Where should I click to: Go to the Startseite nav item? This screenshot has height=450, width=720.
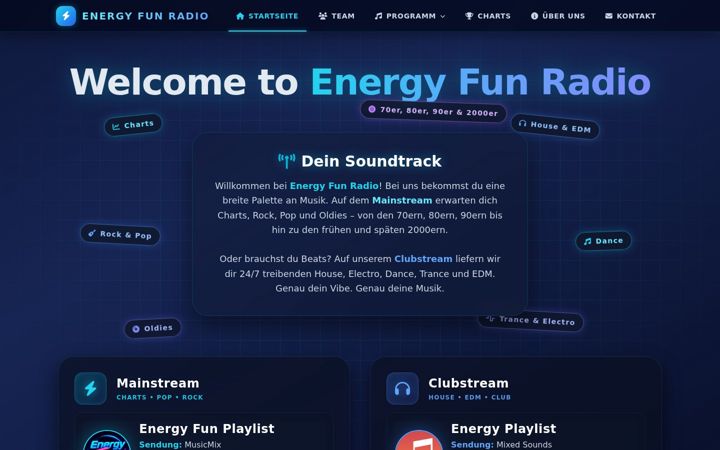click(x=267, y=16)
